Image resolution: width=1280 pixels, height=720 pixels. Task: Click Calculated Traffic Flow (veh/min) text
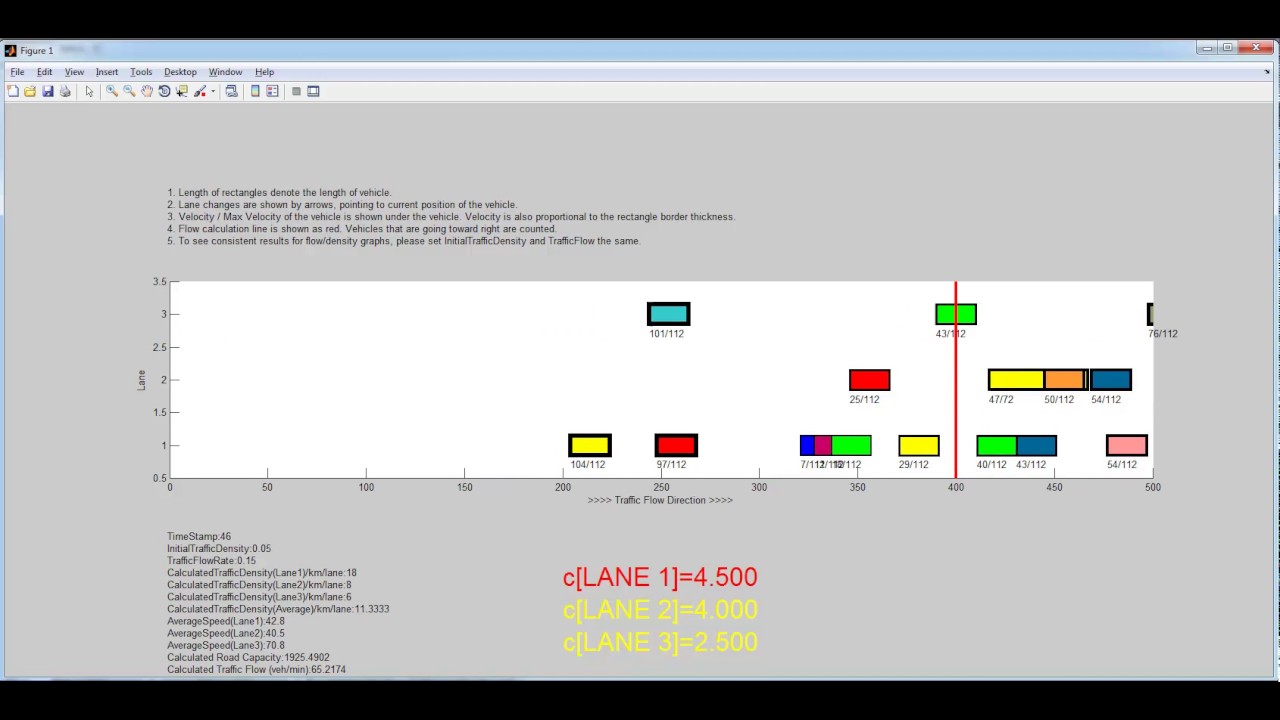pos(256,670)
